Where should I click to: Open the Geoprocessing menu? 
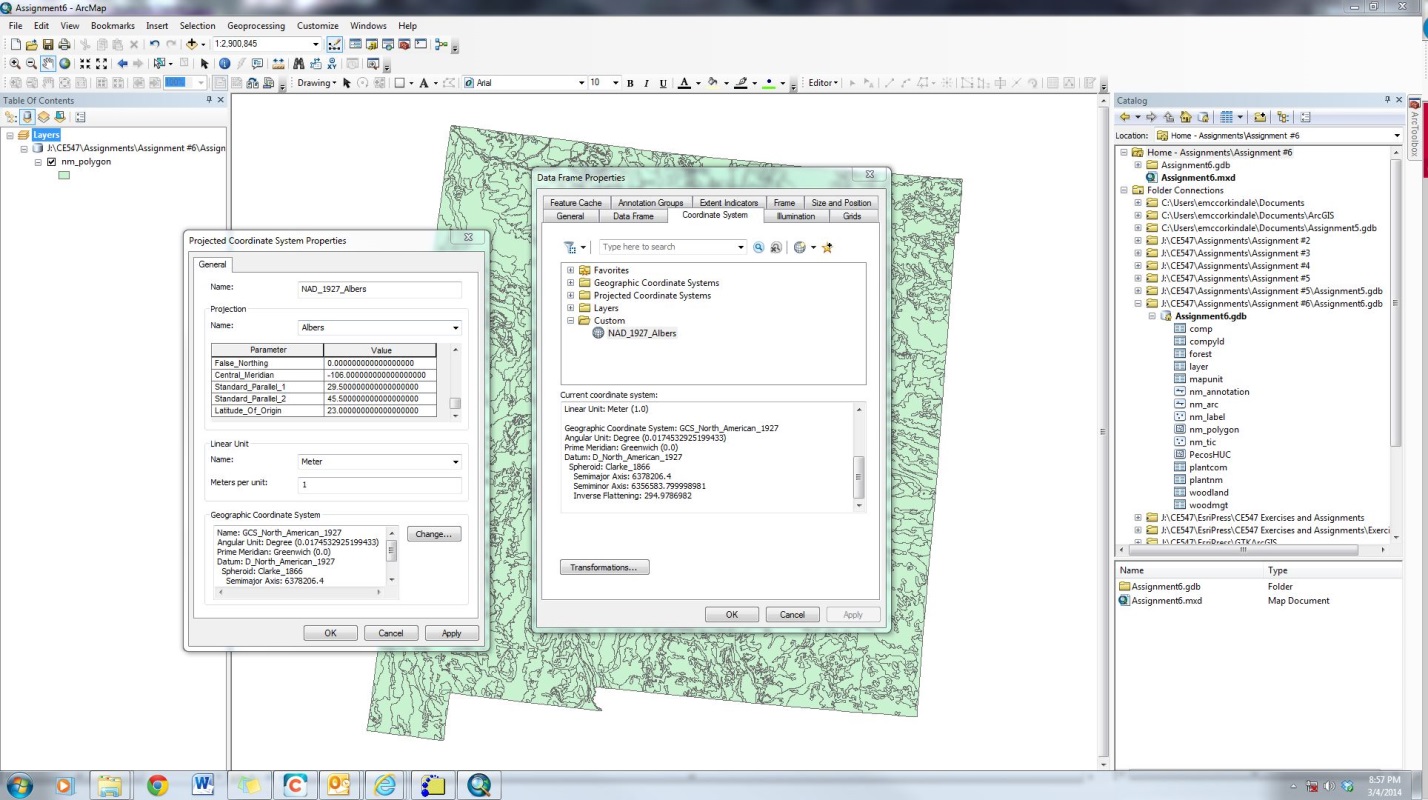click(256, 25)
